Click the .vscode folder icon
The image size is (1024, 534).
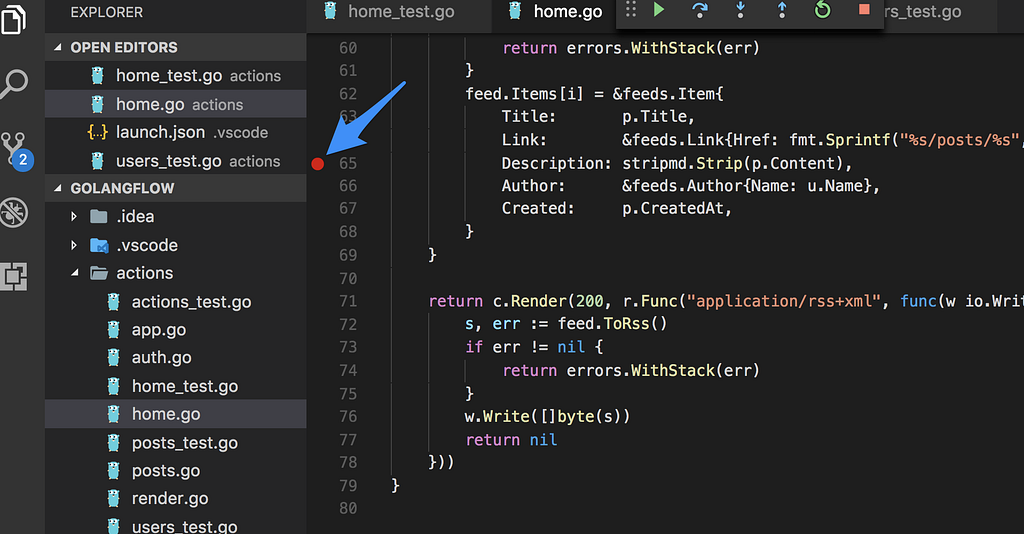(99, 245)
